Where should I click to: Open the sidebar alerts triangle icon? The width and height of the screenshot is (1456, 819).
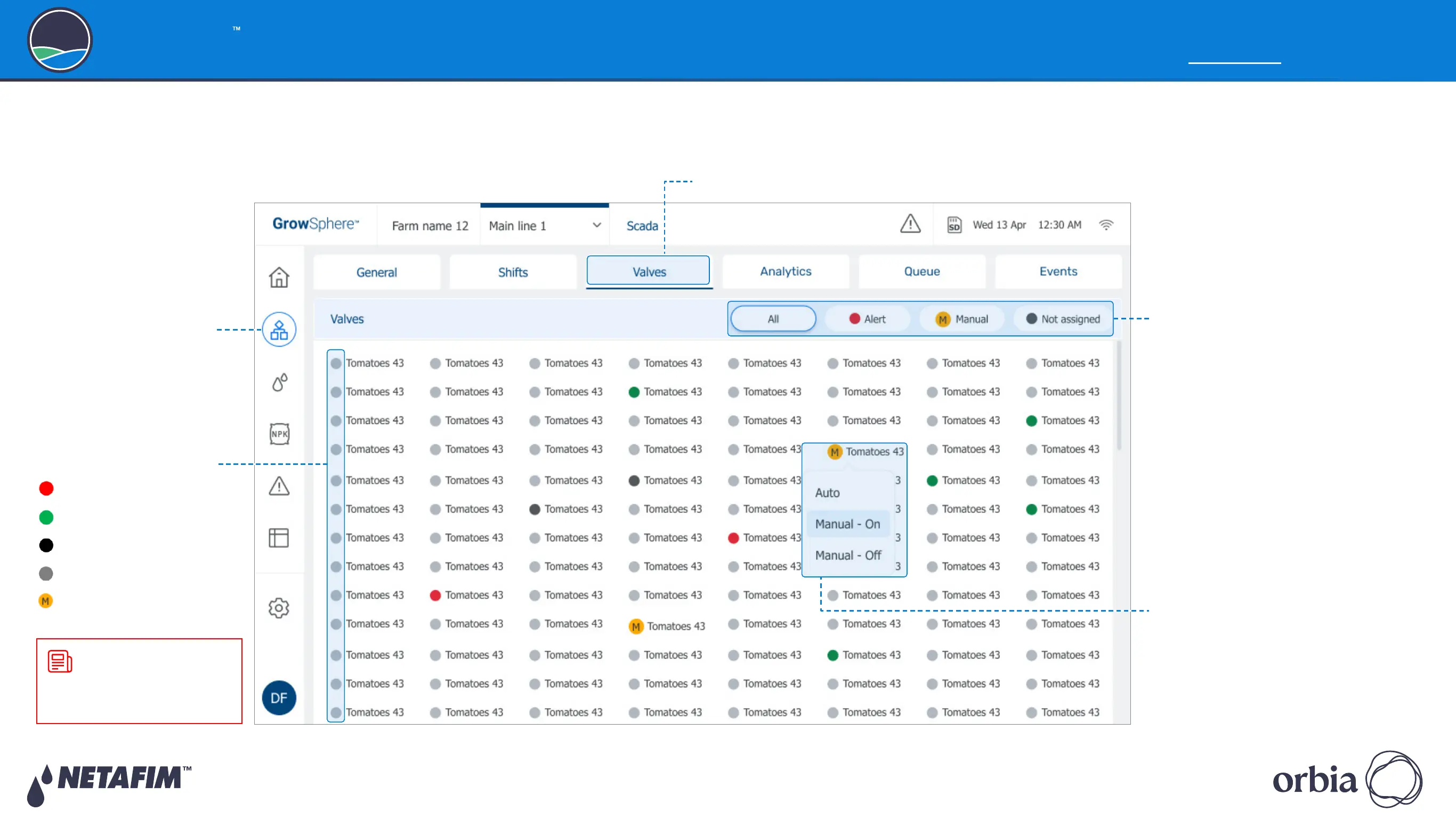279,486
